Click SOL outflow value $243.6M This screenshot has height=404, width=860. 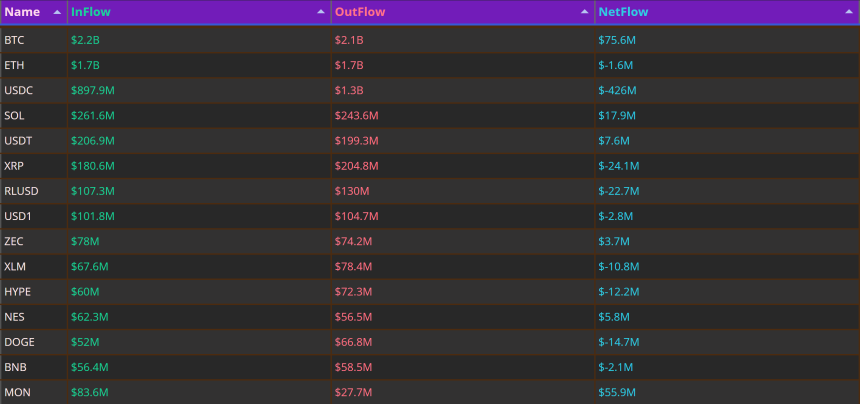pyautogui.click(x=357, y=116)
